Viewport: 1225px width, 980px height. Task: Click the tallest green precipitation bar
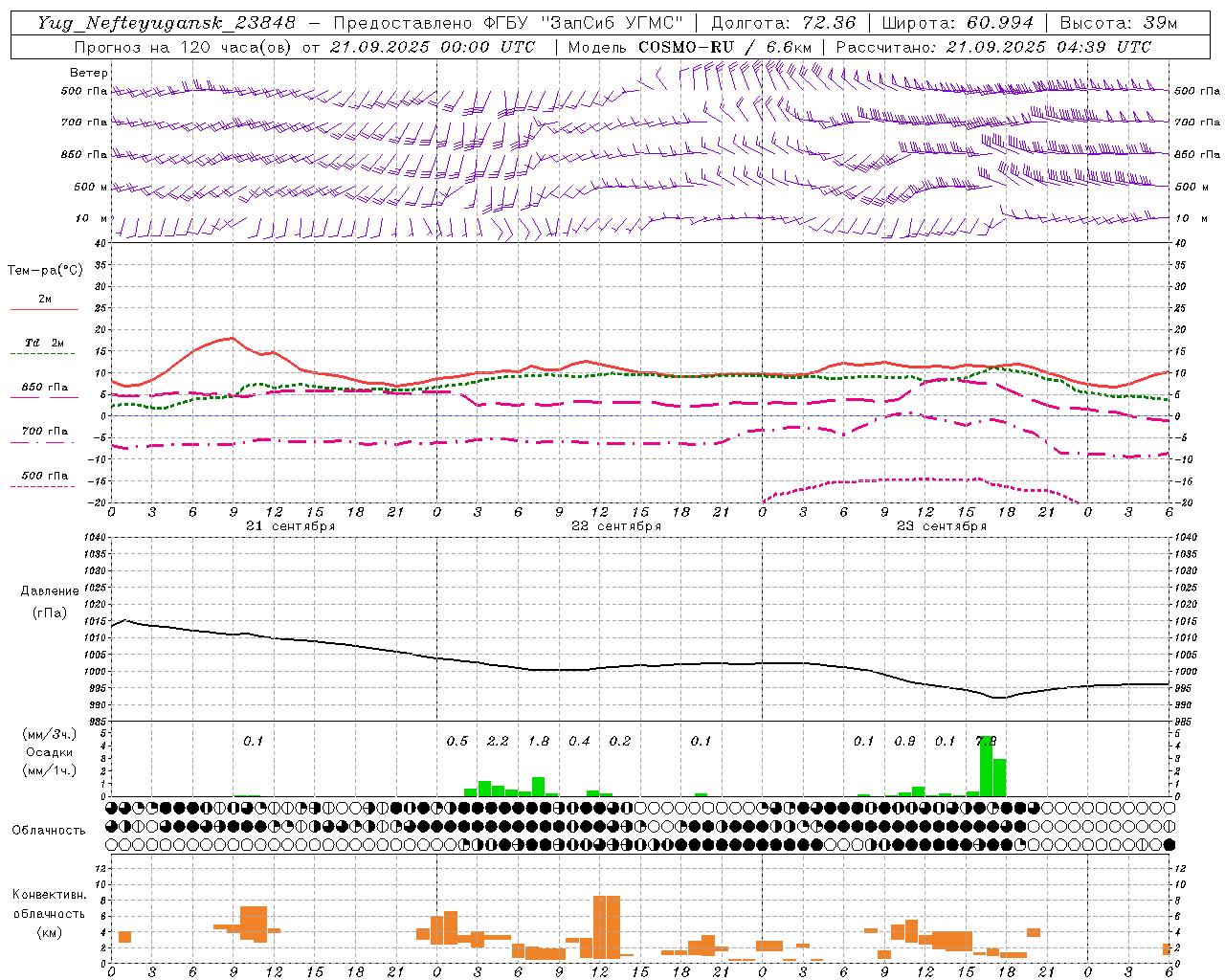986,766
